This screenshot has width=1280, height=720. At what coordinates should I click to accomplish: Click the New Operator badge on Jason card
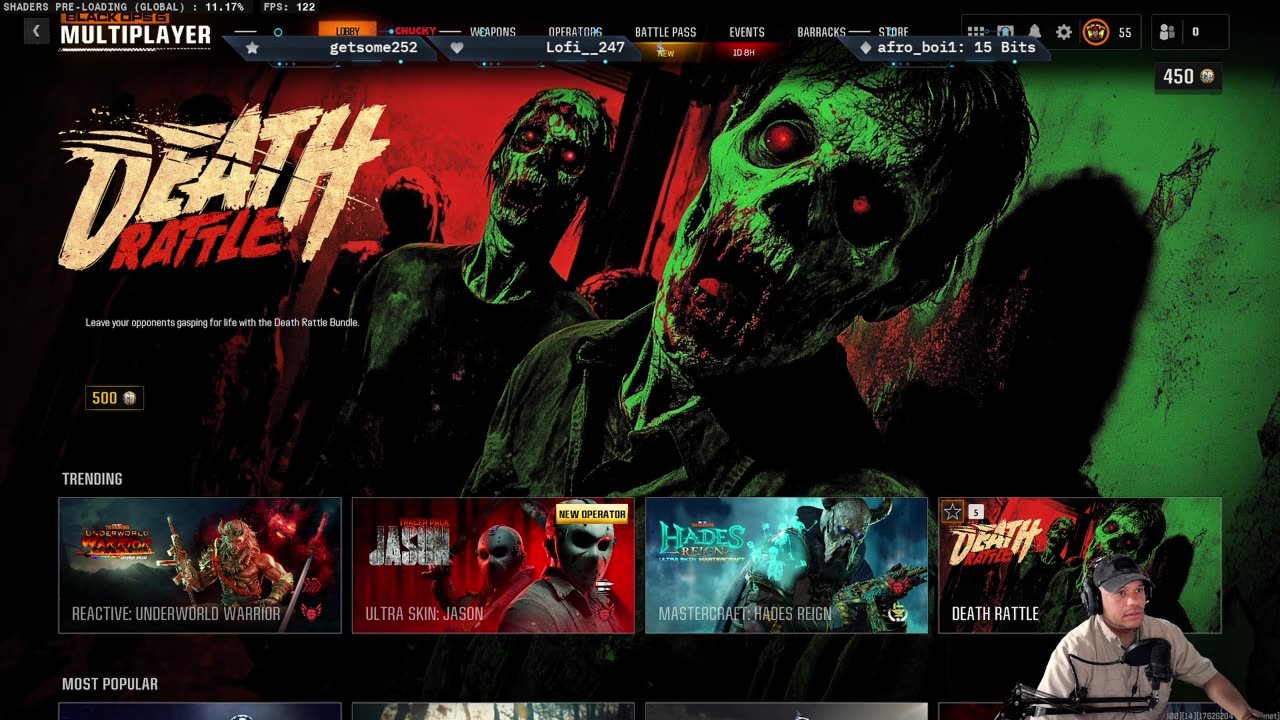[592, 514]
